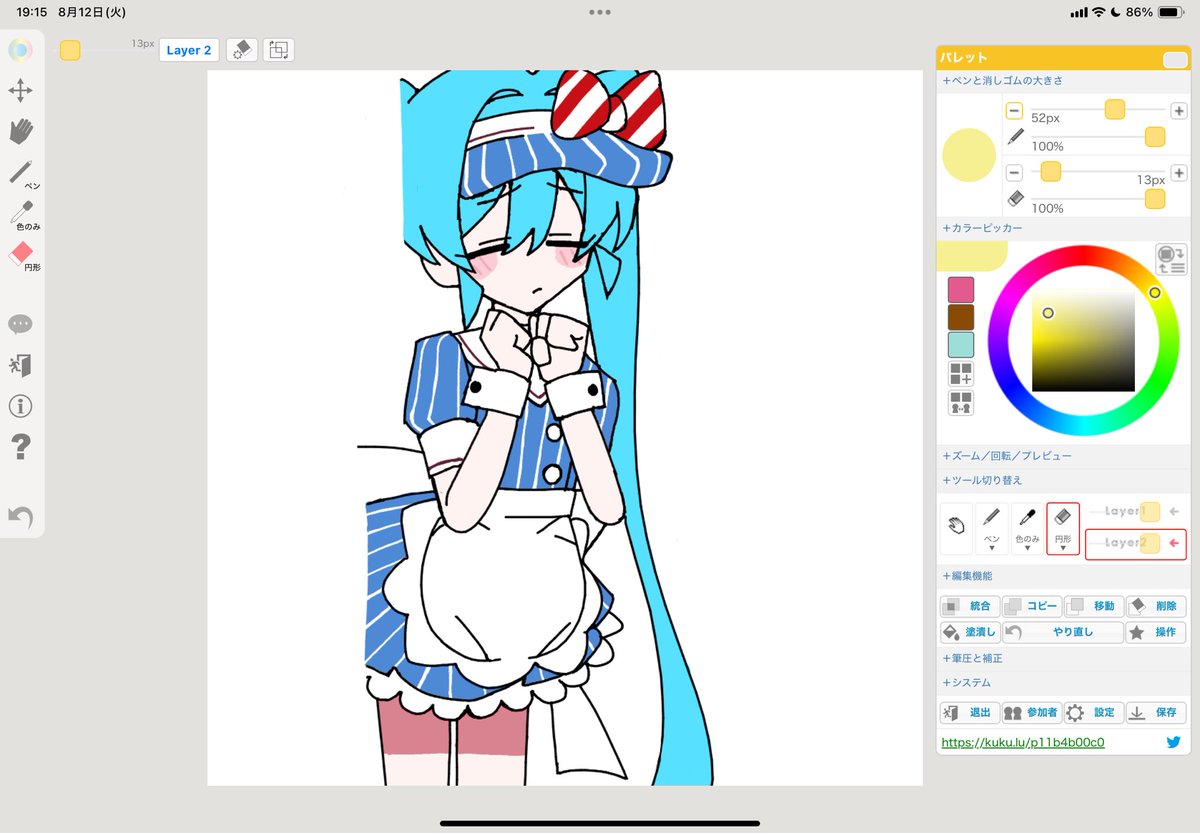Undo with the curved arrow in left toolbar
This screenshot has width=1200, height=834.
pos(20,516)
